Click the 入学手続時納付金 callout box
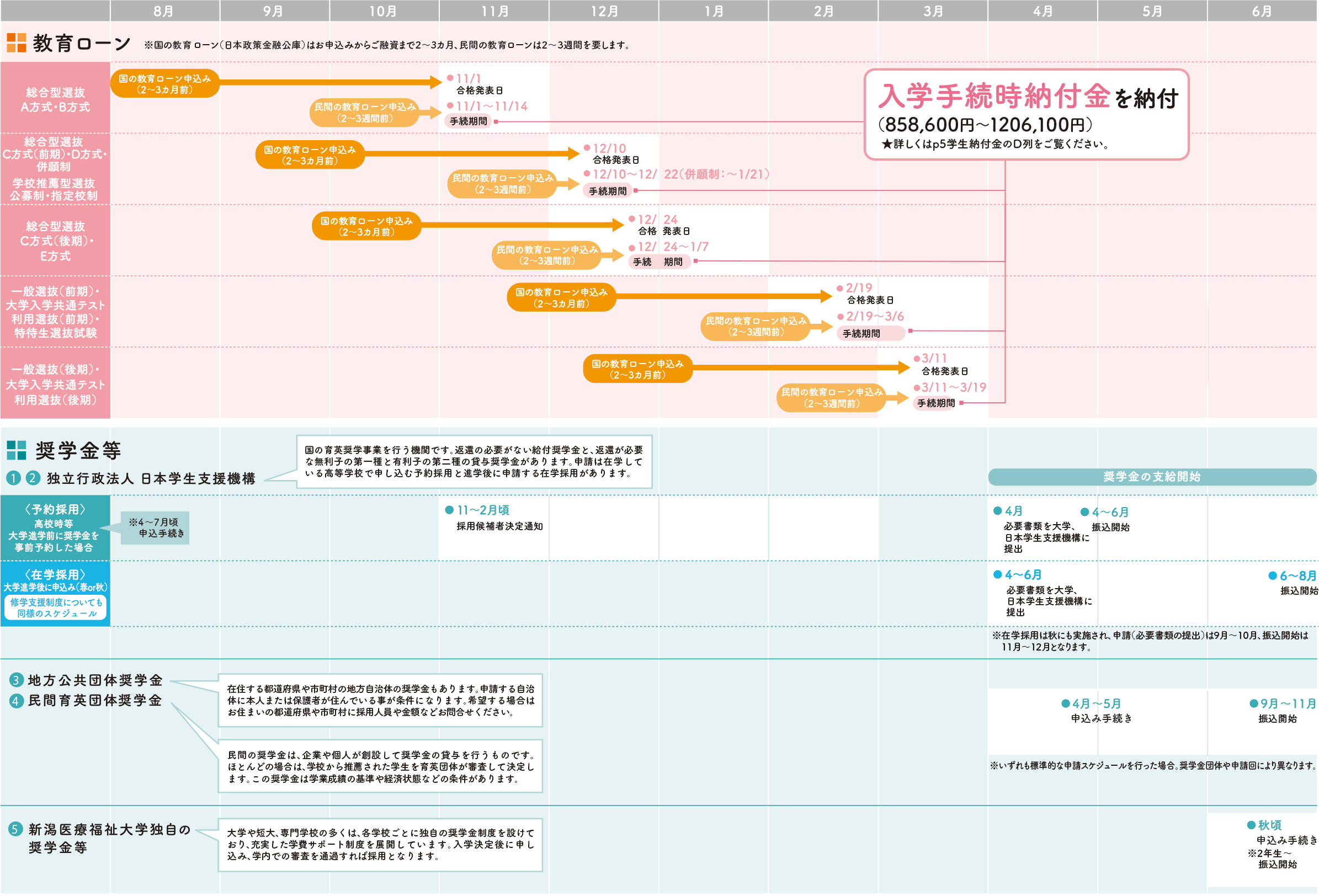The width and height of the screenshot is (1319, 896). tap(1026, 115)
